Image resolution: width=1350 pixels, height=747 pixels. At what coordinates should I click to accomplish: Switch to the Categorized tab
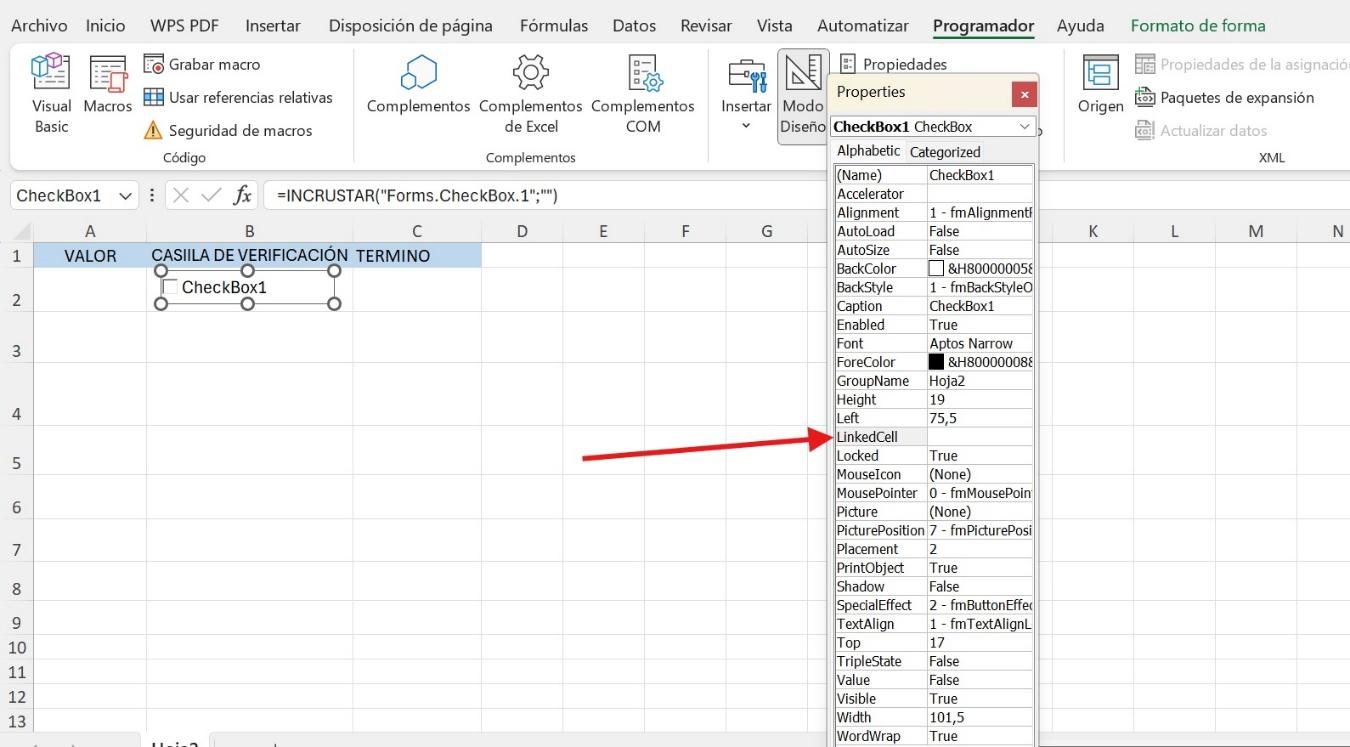point(944,152)
